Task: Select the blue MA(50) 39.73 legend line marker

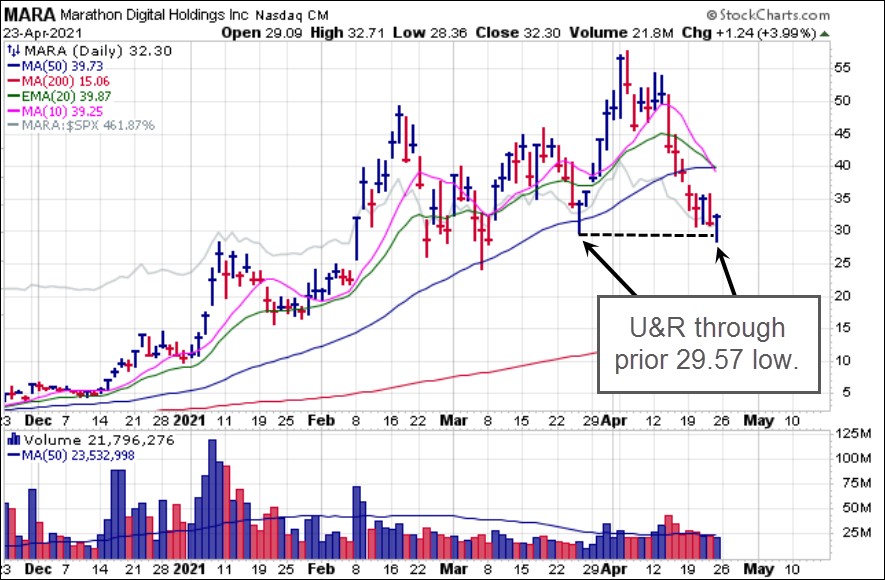Action: [x=14, y=67]
